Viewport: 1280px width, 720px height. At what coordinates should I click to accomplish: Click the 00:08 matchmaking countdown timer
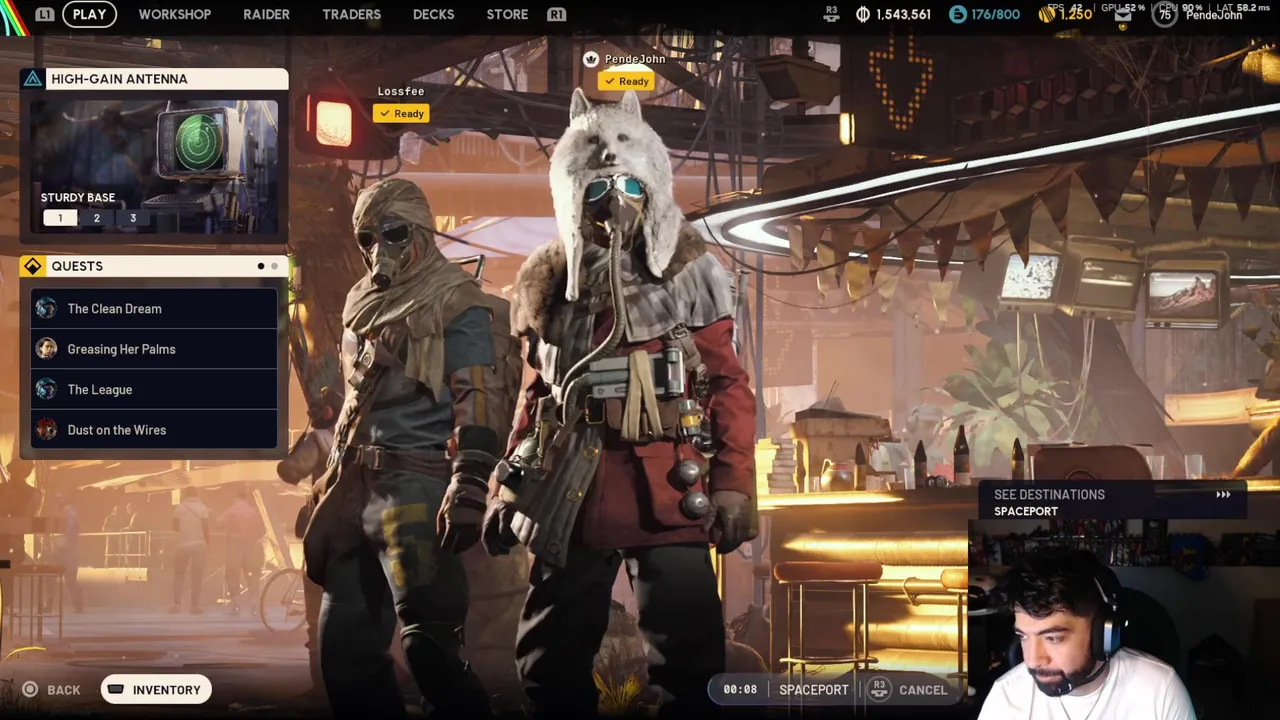(740, 690)
